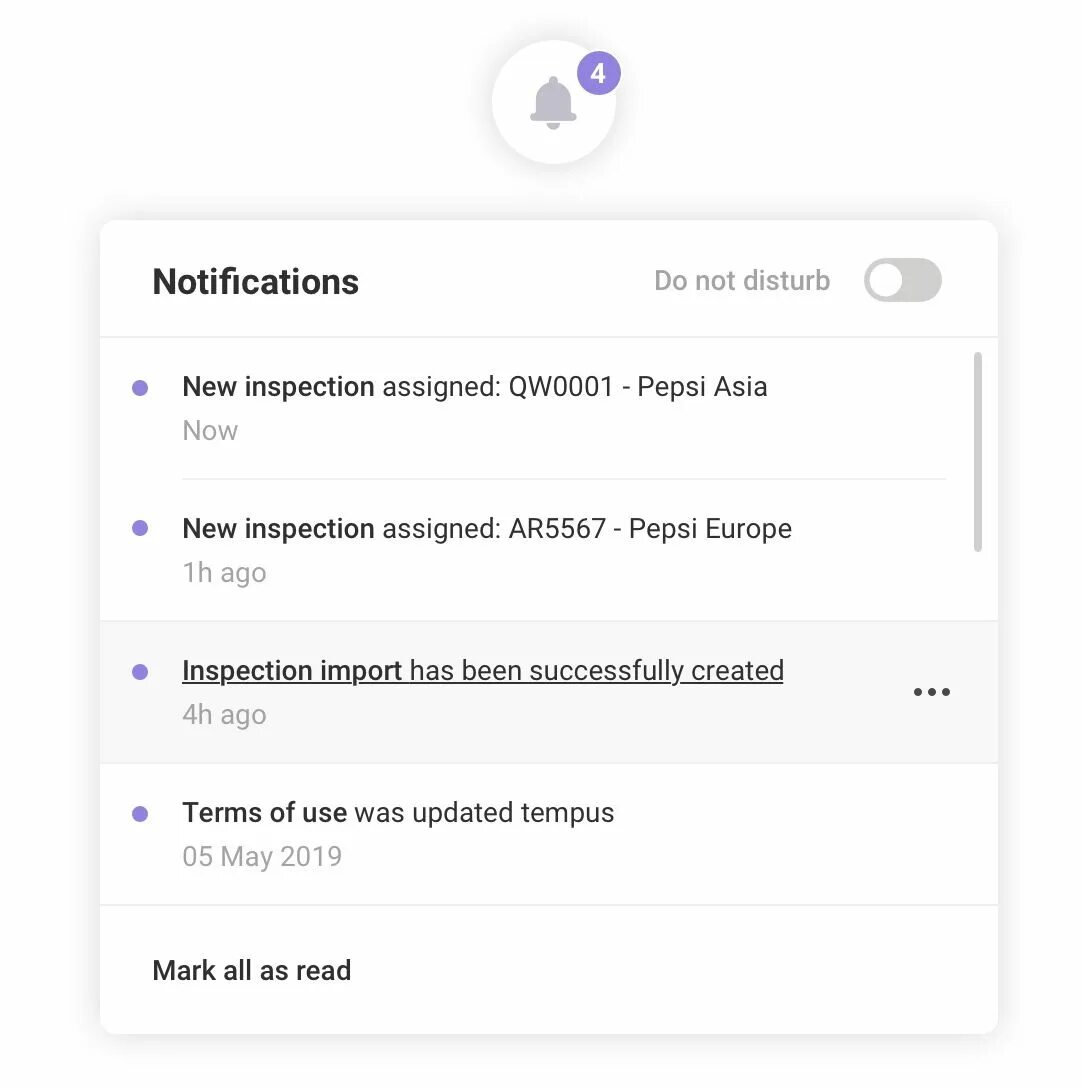
Task: Click the 4h ago timestamp
Action: pyautogui.click(x=224, y=715)
